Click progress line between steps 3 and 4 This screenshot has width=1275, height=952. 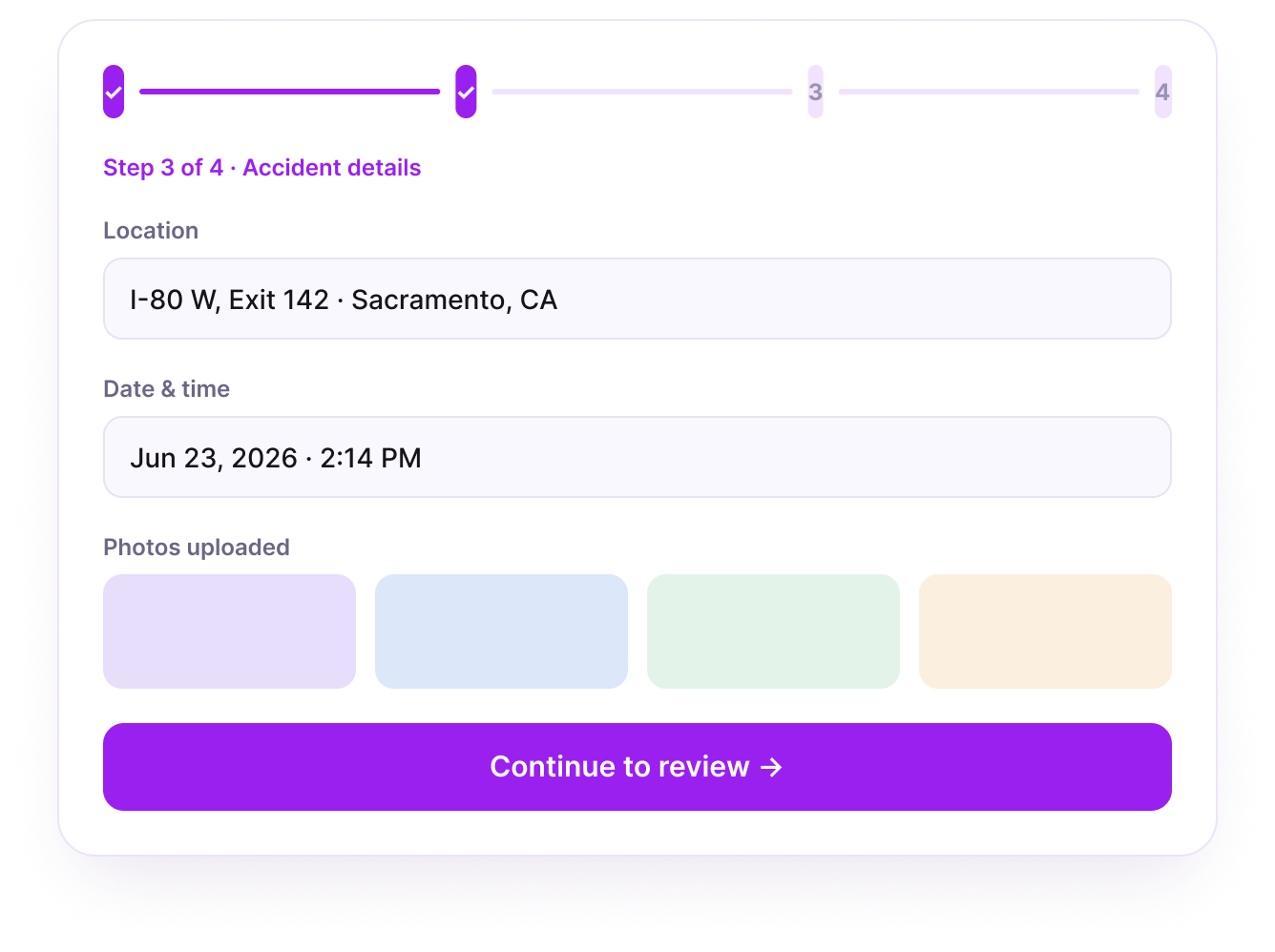(x=989, y=92)
